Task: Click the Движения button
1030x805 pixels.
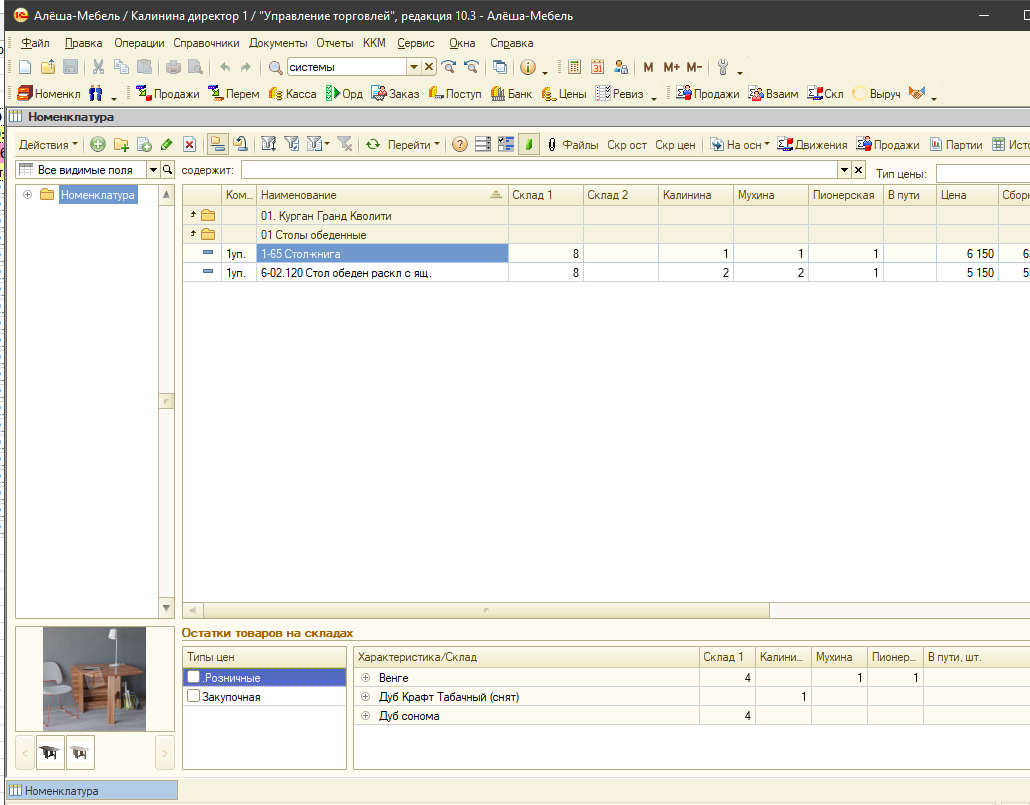Action: click(812, 145)
